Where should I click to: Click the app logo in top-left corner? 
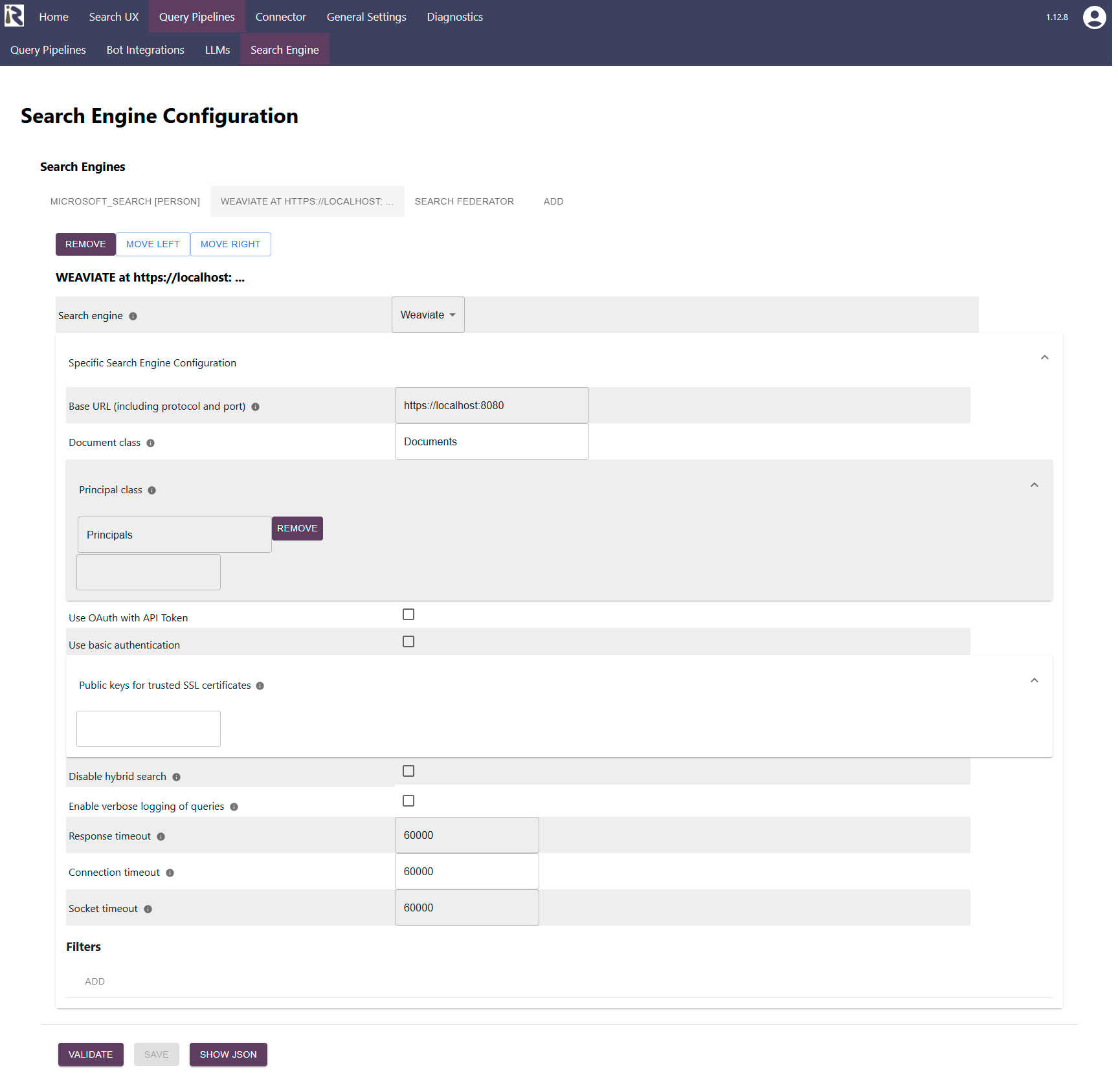point(14,16)
